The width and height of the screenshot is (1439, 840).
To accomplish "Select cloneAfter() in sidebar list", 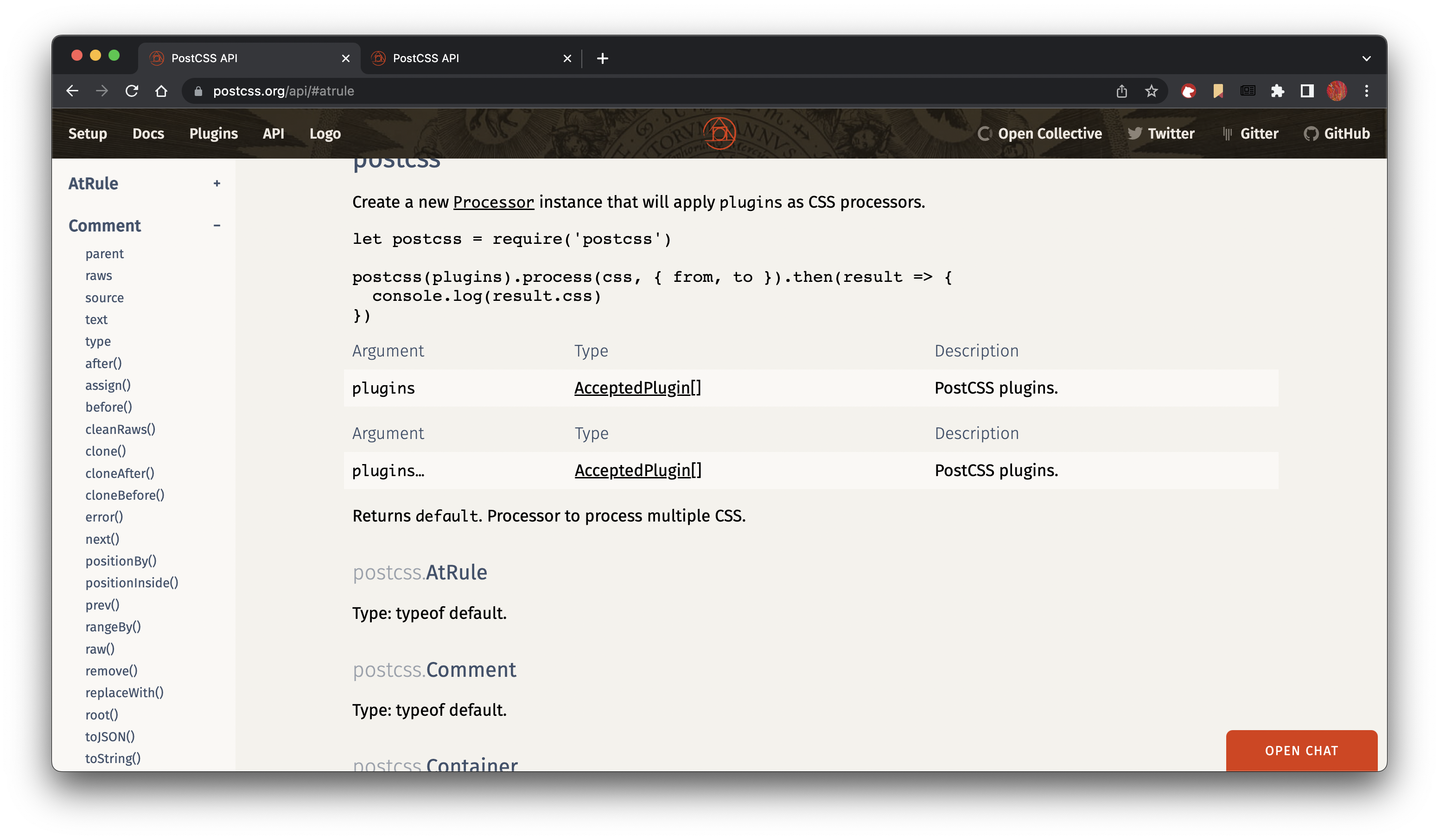I will pos(120,473).
